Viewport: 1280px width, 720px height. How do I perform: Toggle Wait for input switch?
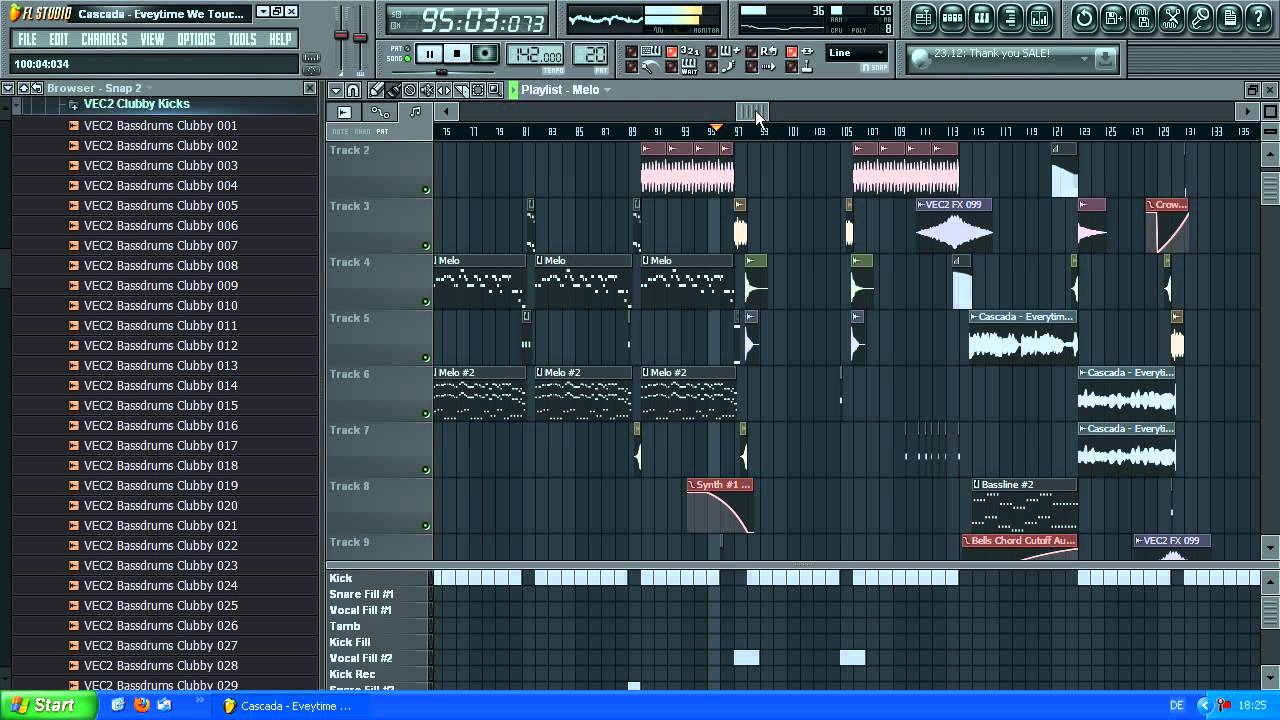[x=672, y=67]
